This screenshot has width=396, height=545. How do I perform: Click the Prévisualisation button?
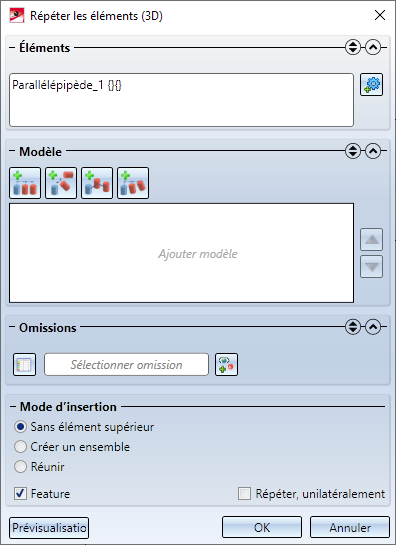pyautogui.click(x=49, y=528)
